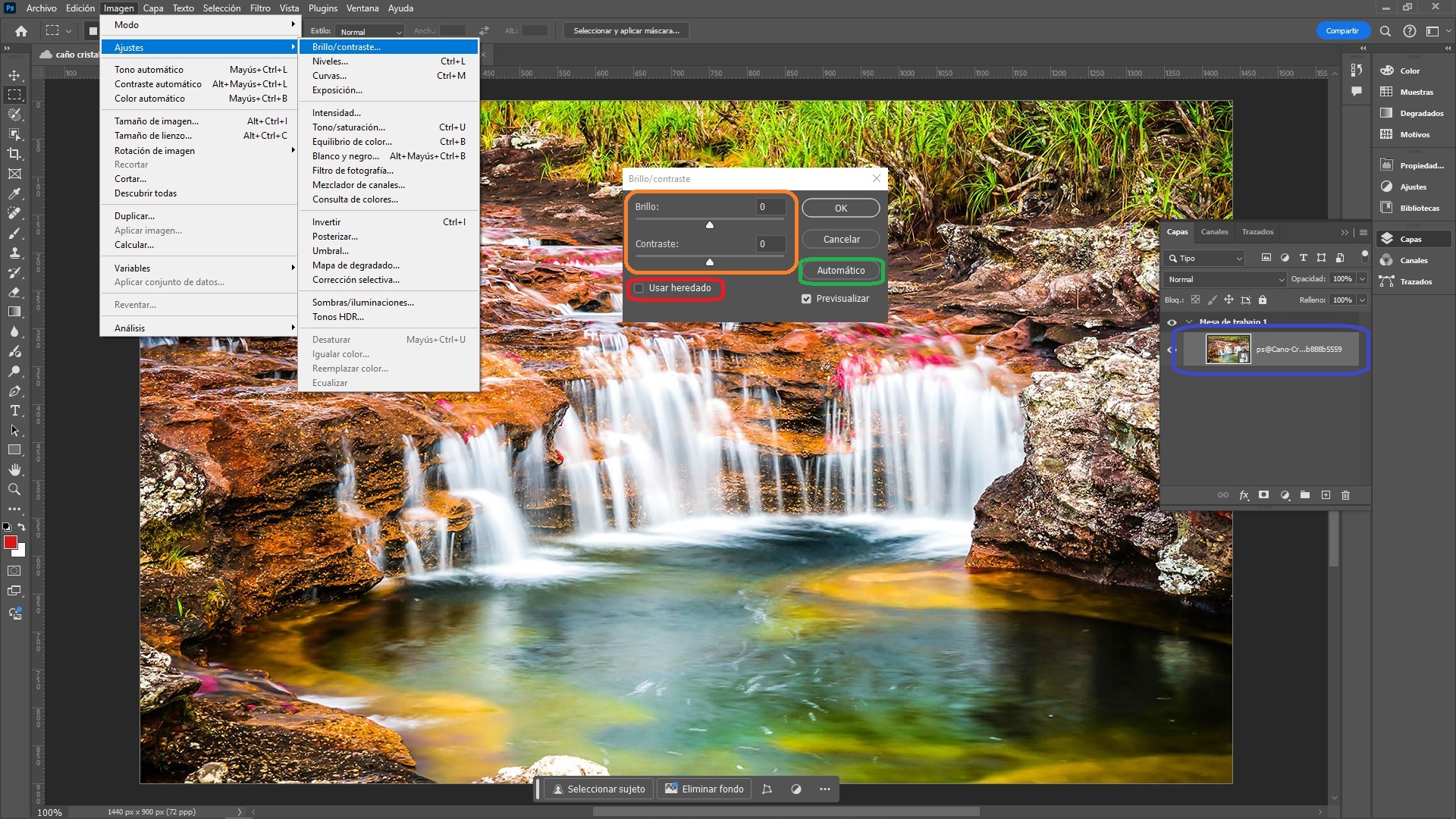Toggle lock all padlock icon
1456x819 pixels.
(1263, 300)
